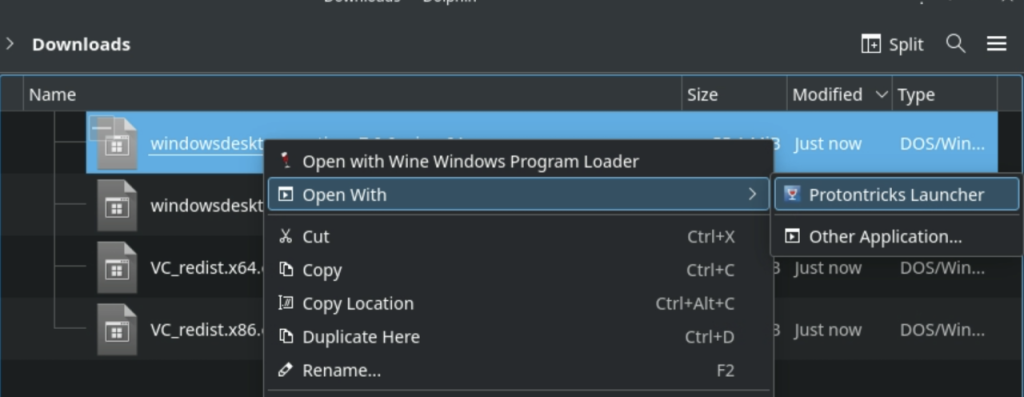Click the Protontricks Launcher icon
The image size is (1024, 397).
(792, 195)
